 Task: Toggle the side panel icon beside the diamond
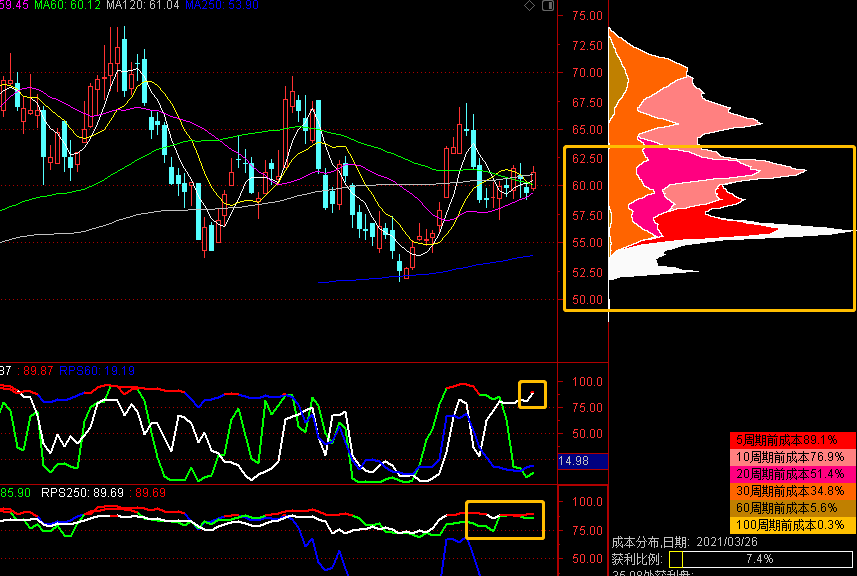pos(548,5)
